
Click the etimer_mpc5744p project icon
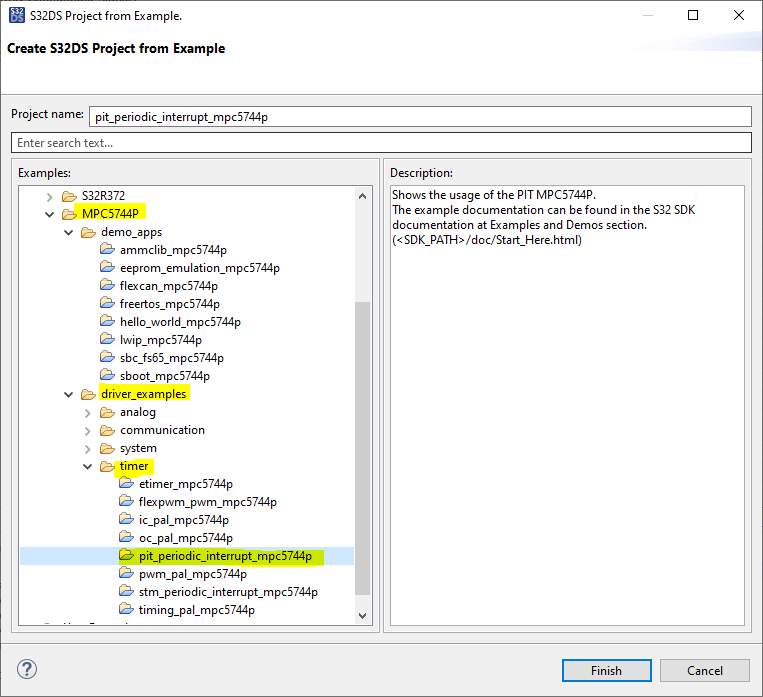click(126, 483)
